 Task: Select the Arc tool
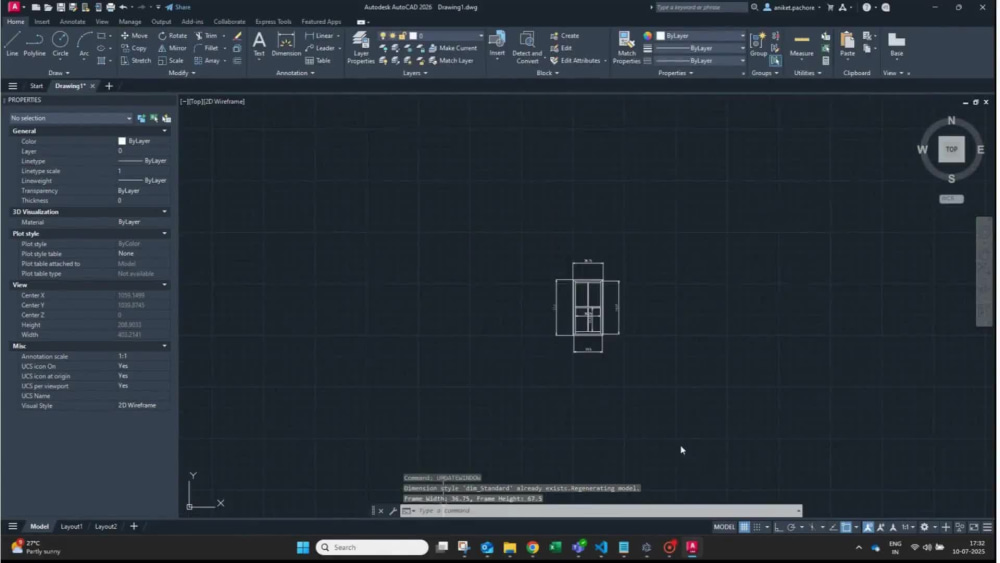(x=84, y=44)
